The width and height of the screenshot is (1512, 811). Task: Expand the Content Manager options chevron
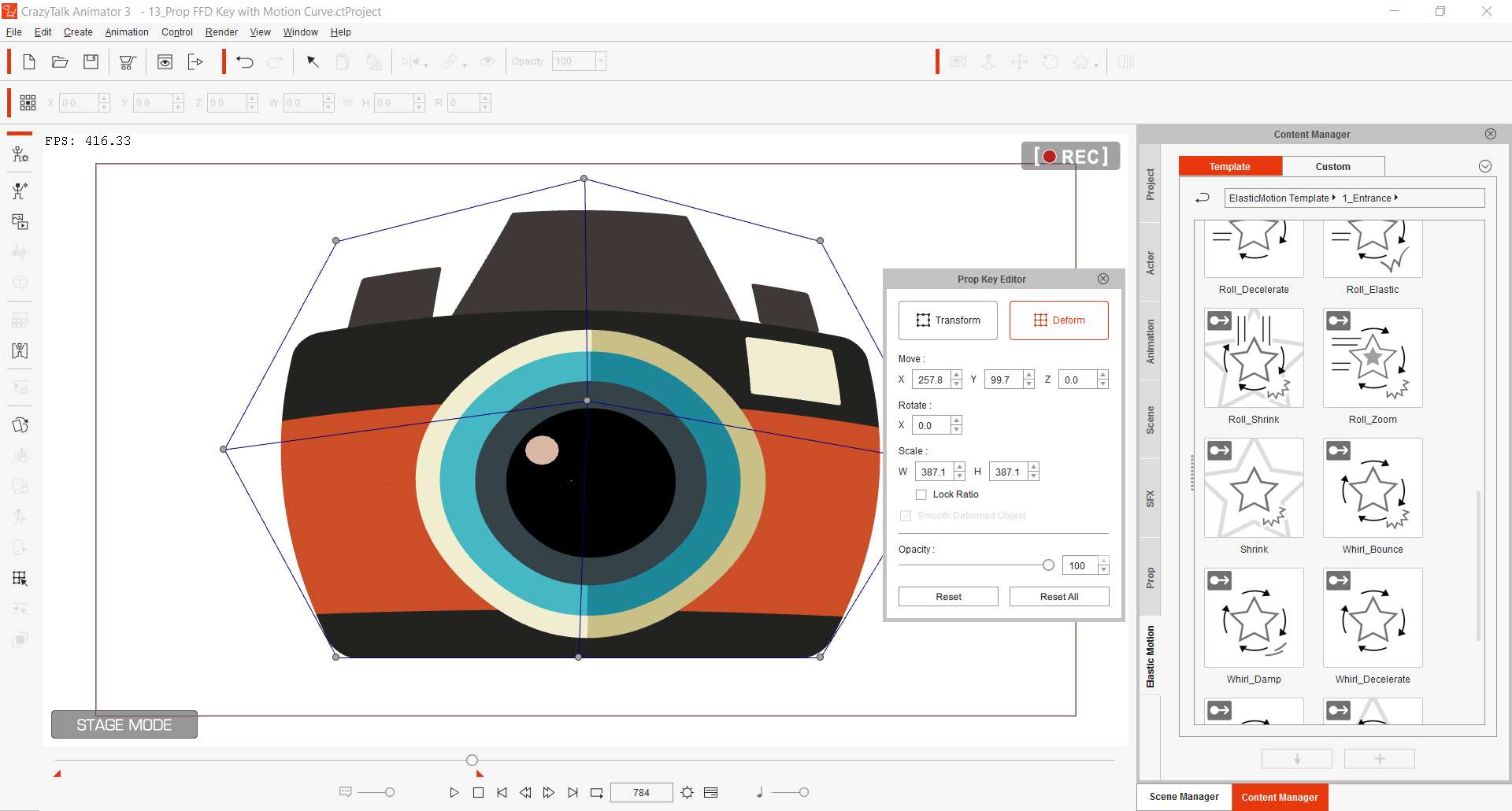[1484, 166]
